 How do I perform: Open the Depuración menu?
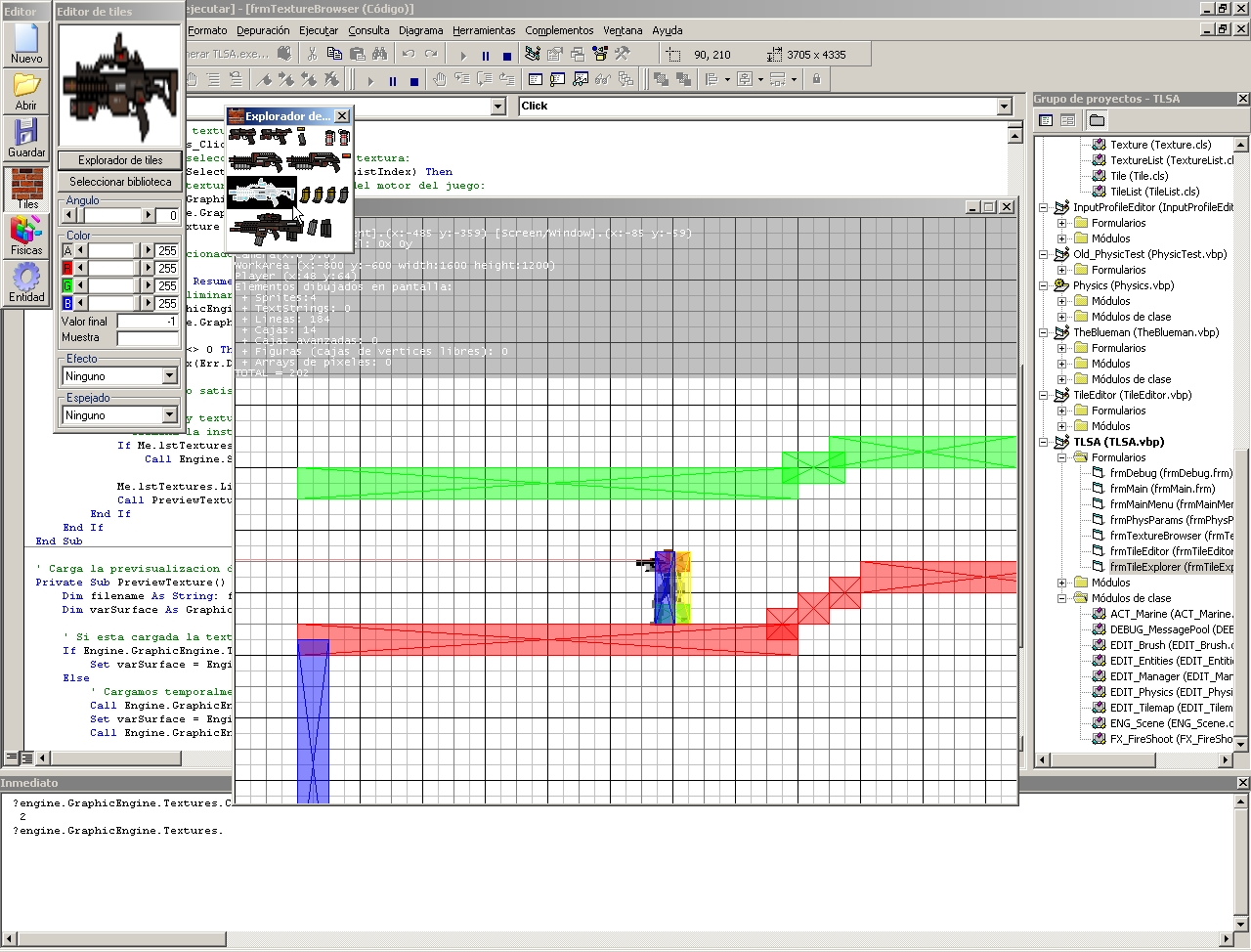click(263, 30)
